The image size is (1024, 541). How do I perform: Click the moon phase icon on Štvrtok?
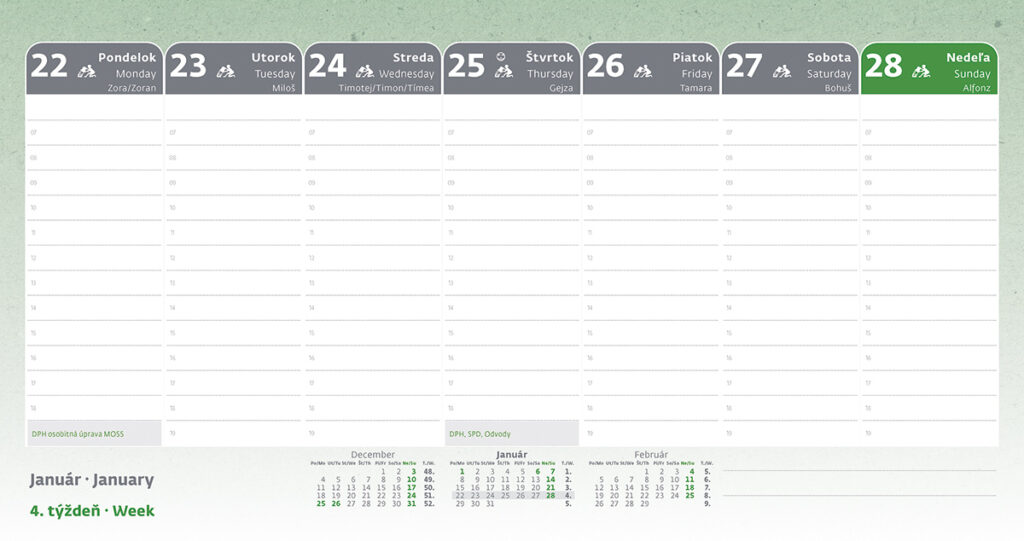pyautogui.click(x=501, y=55)
